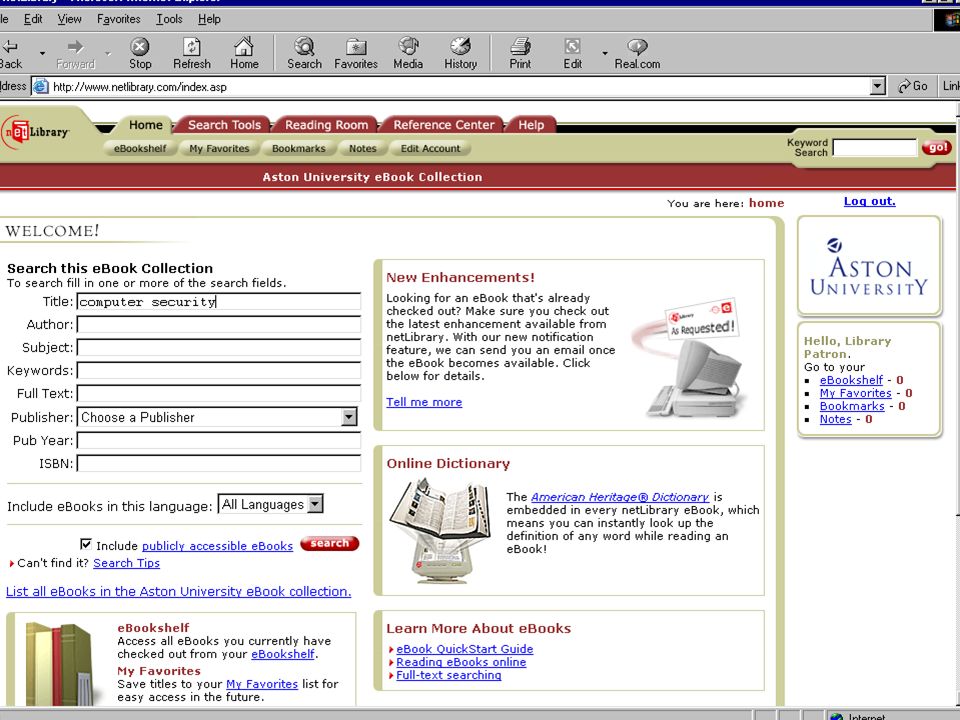Open the Media toolbar icon
Image resolution: width=960 pixels, height=720 pixels.
[x=408, y=53]
